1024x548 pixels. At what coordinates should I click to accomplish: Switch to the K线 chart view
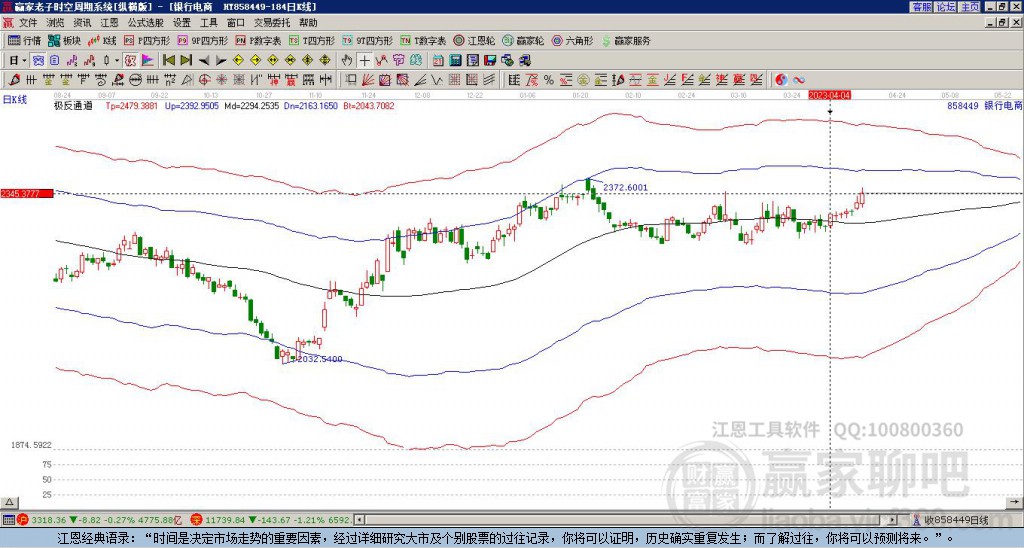point(101,40)
